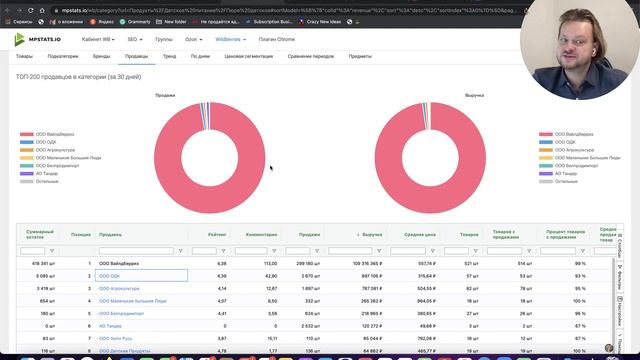This screenshot has width=640, height=360.
Task: Toggle ООО ОДК in Продажи chart legend
Action: pos(38,142)
